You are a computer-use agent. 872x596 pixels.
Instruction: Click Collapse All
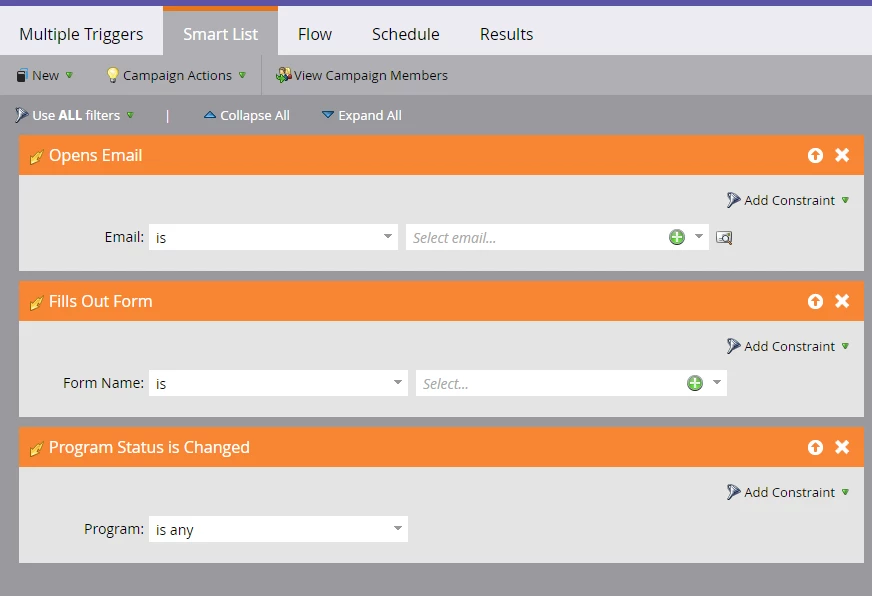(246, 115)
